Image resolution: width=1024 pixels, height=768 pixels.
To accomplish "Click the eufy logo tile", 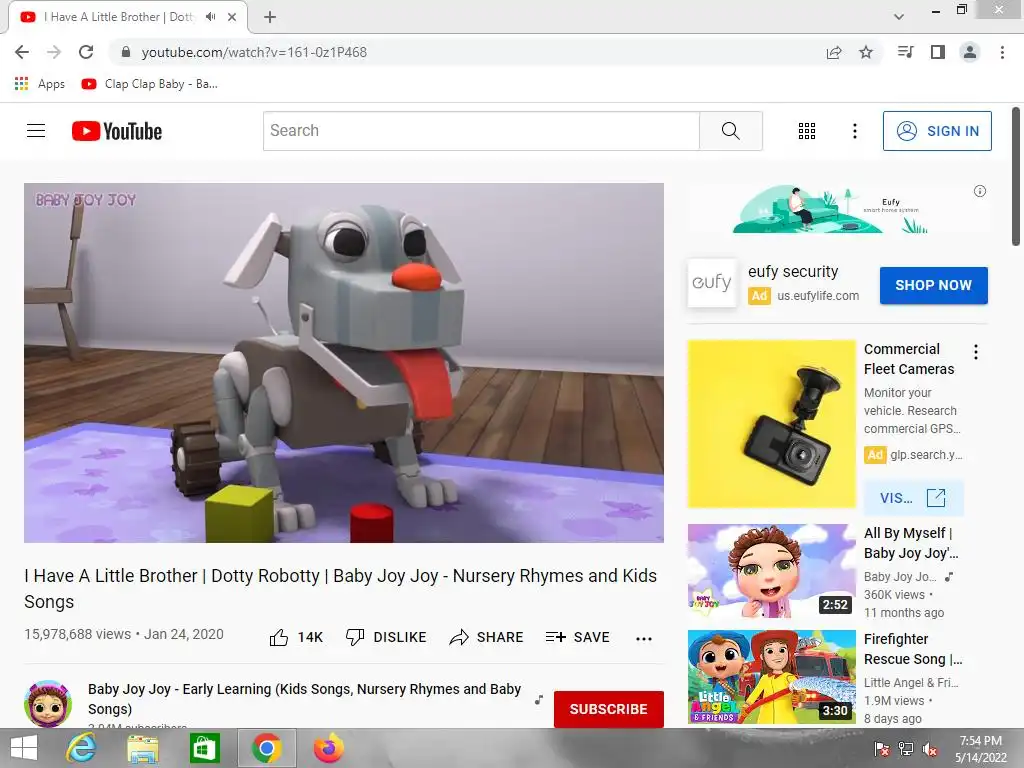I will 712,283.
